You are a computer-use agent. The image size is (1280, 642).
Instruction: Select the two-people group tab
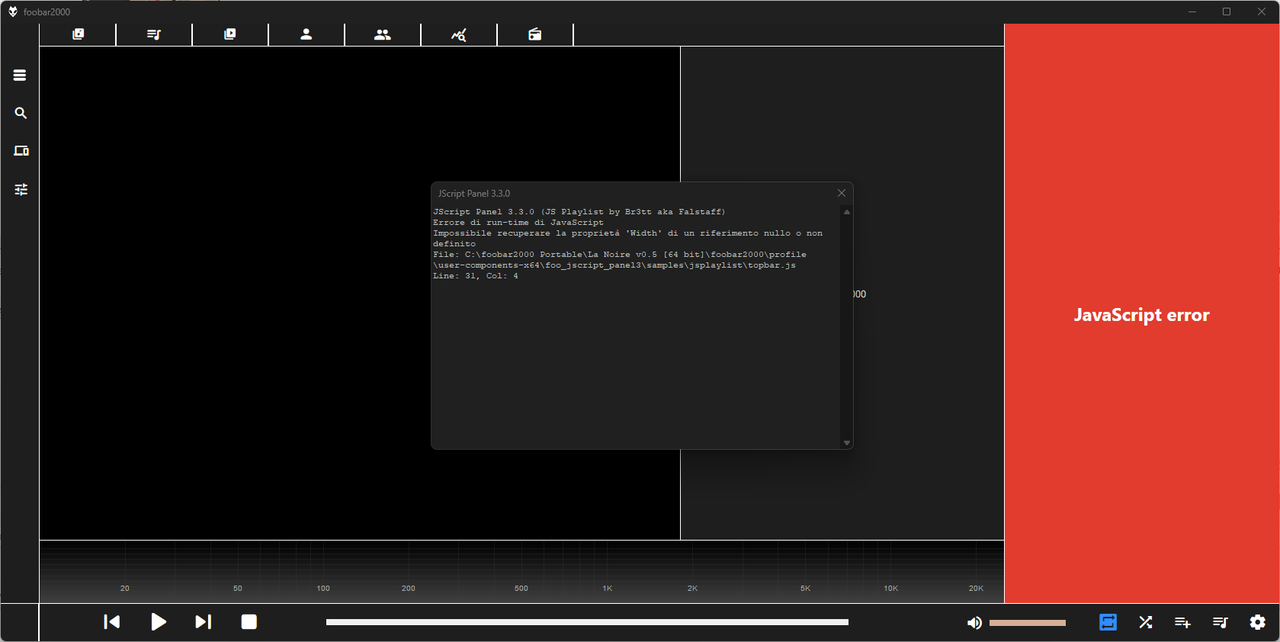pyautogui.click(x=382, y=34)
